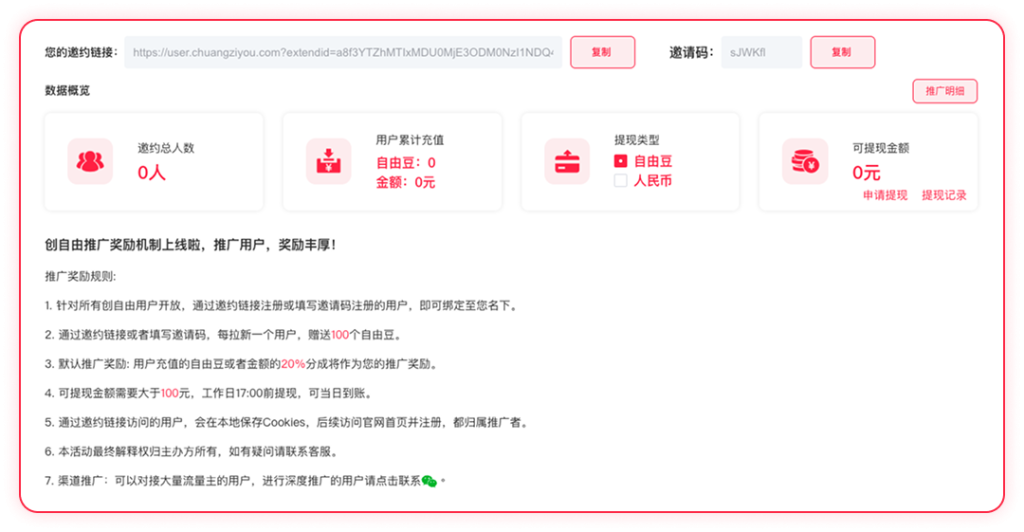Select the 自由豆 withdrawal type checkbox
Viewport: 1024px width, 532px height.
click(620, 161)
